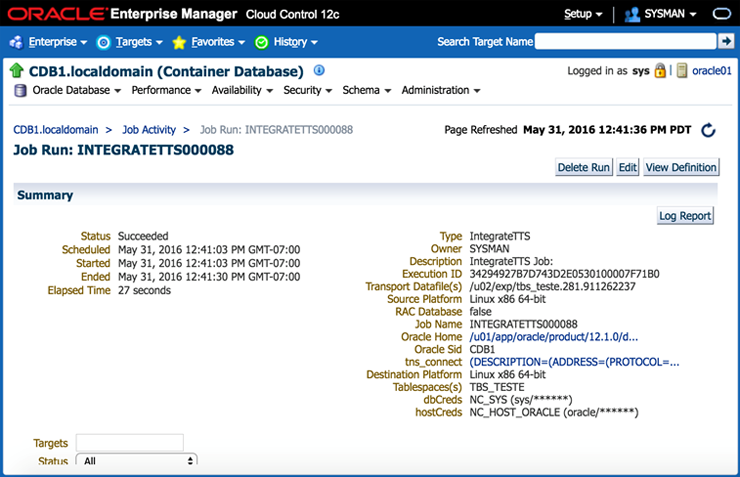Click the host server icon beside oracle01

(x=681, y=71)
